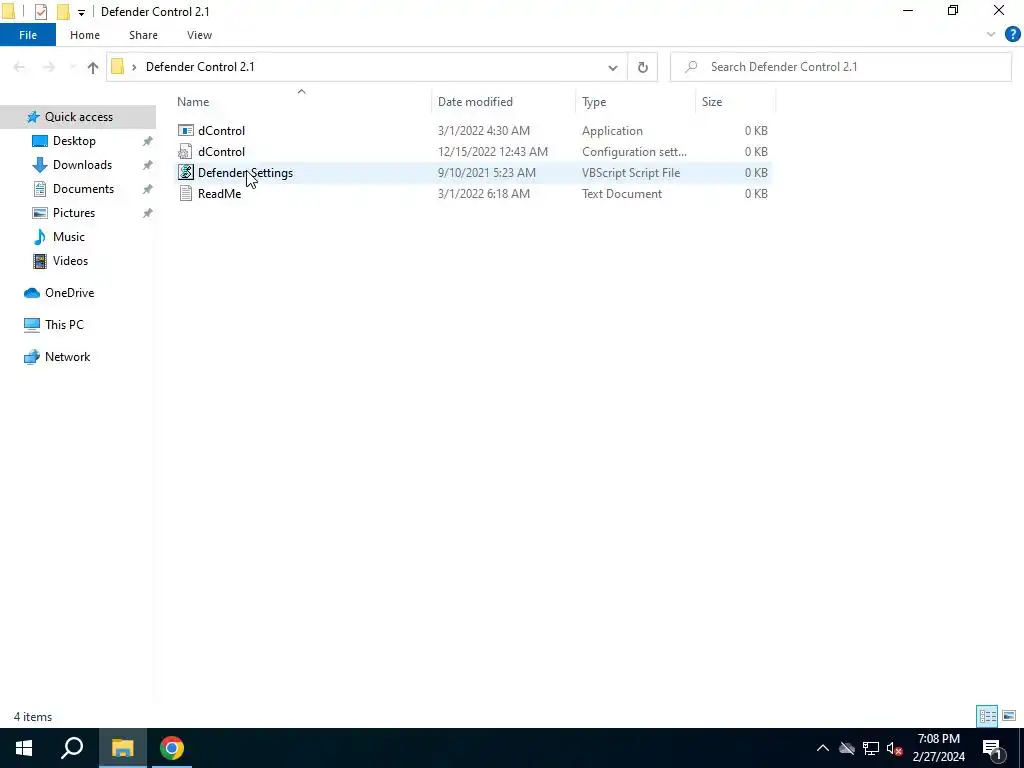Expand the address bar history dropdown

click(613, 67)
